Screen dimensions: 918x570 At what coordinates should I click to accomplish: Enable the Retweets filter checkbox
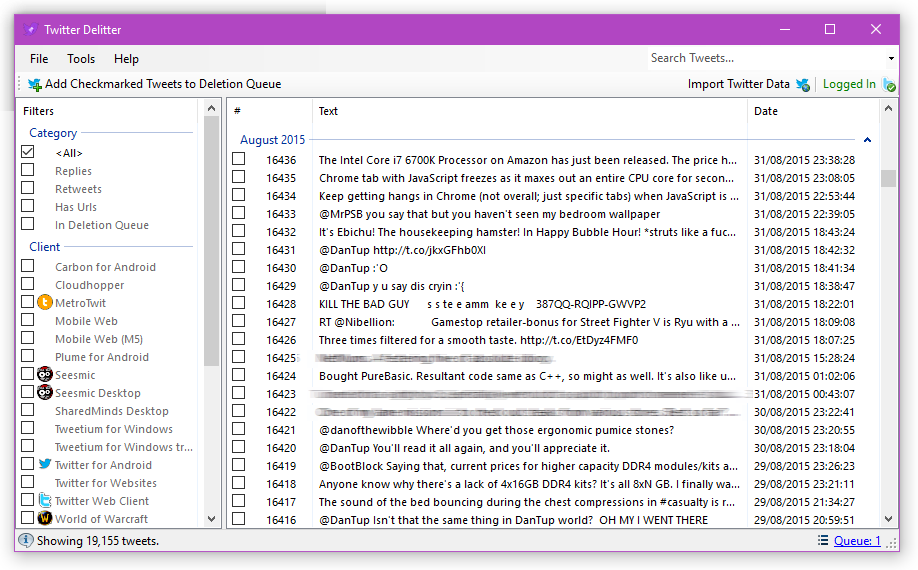[x=28, y=189]
